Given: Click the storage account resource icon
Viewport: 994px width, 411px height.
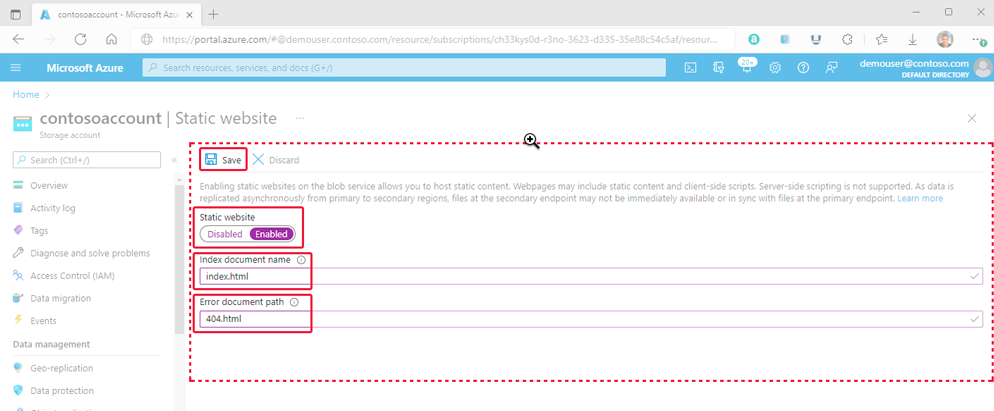Looking at the screenshot, I should pyautogui.click(x=23, y=124).
